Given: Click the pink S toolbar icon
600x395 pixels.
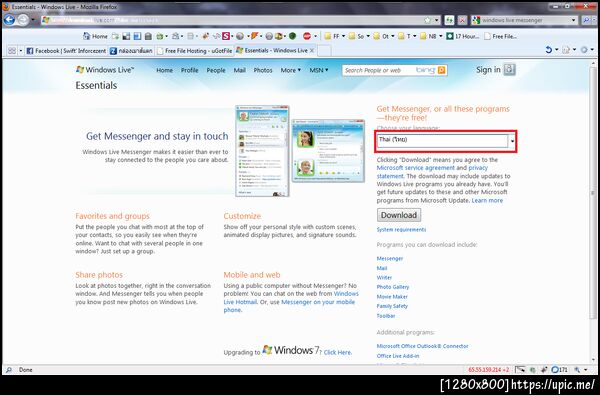Looking at the screenshot, I should [x=226, y=36].
